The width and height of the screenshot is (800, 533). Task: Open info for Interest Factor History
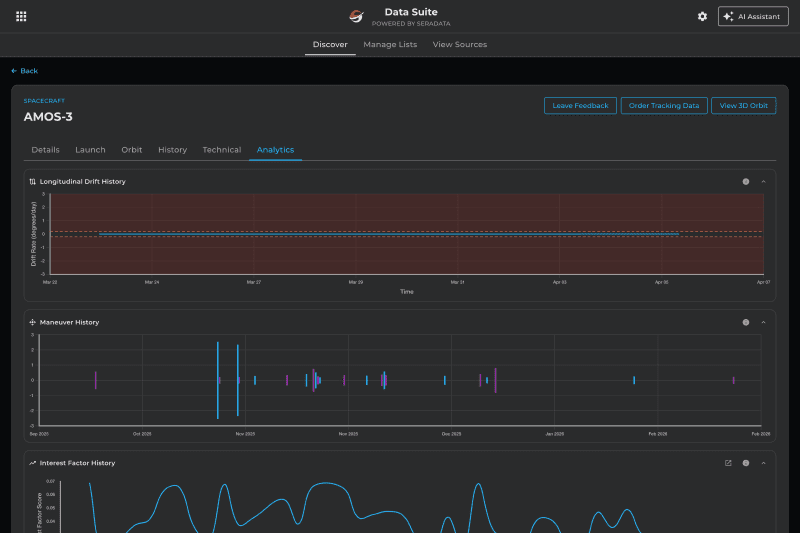746,463
